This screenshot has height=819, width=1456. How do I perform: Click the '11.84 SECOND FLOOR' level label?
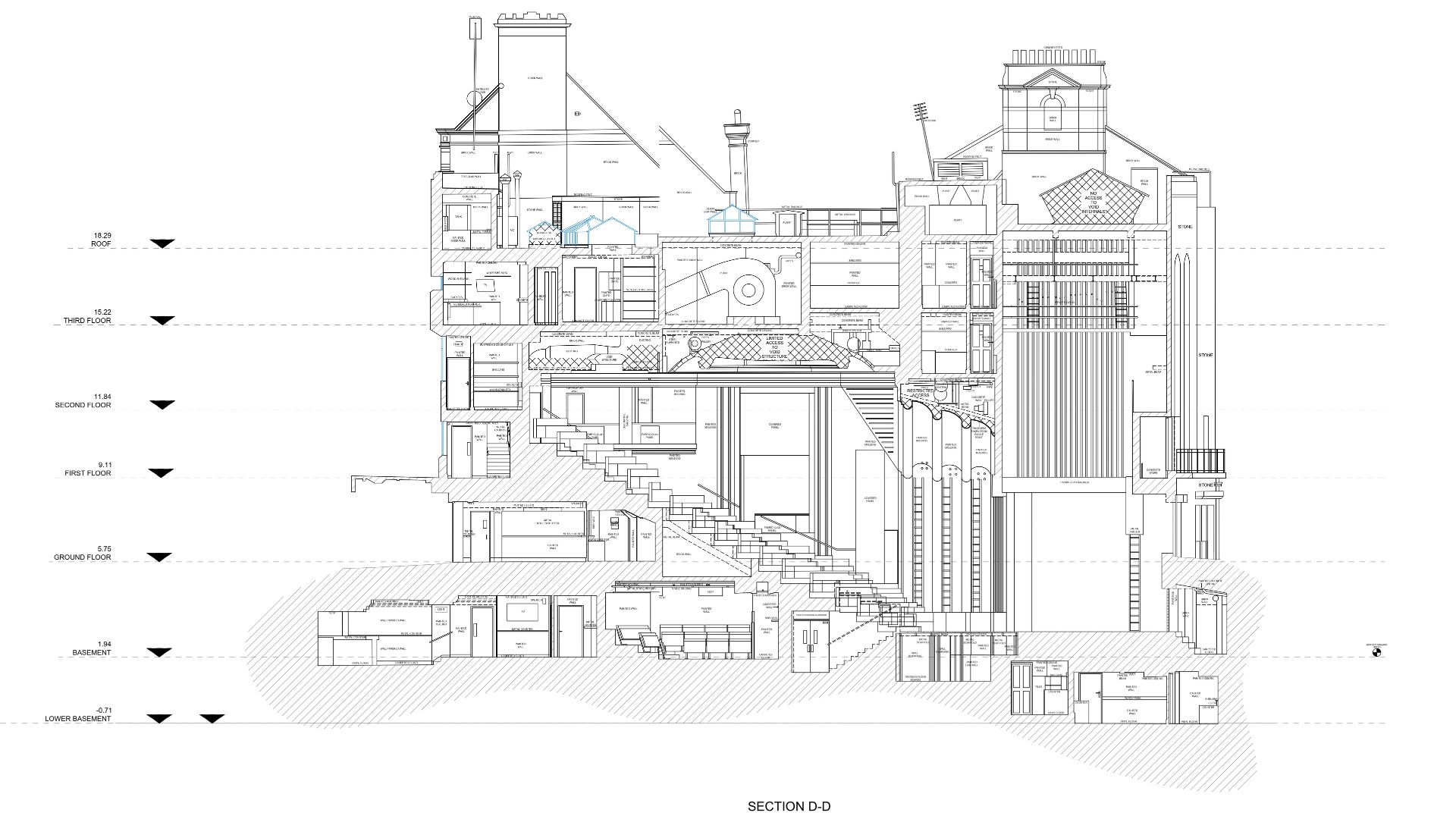click(83, 401)
